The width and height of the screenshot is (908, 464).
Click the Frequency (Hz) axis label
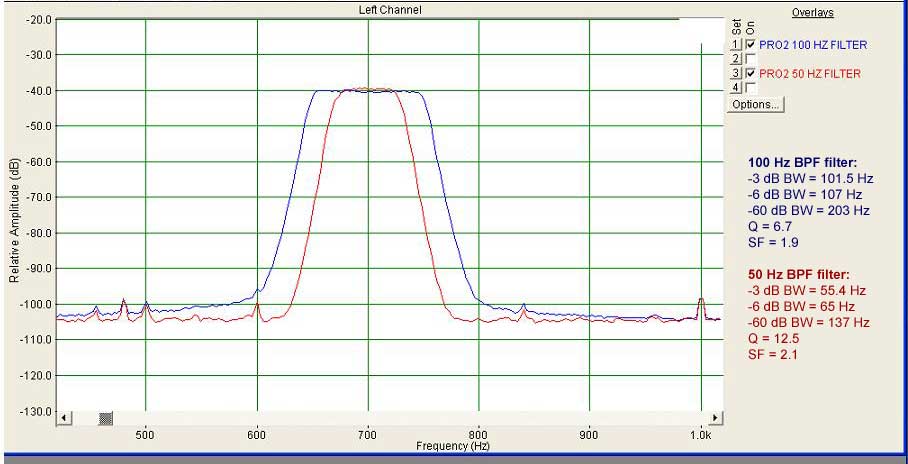452,446
